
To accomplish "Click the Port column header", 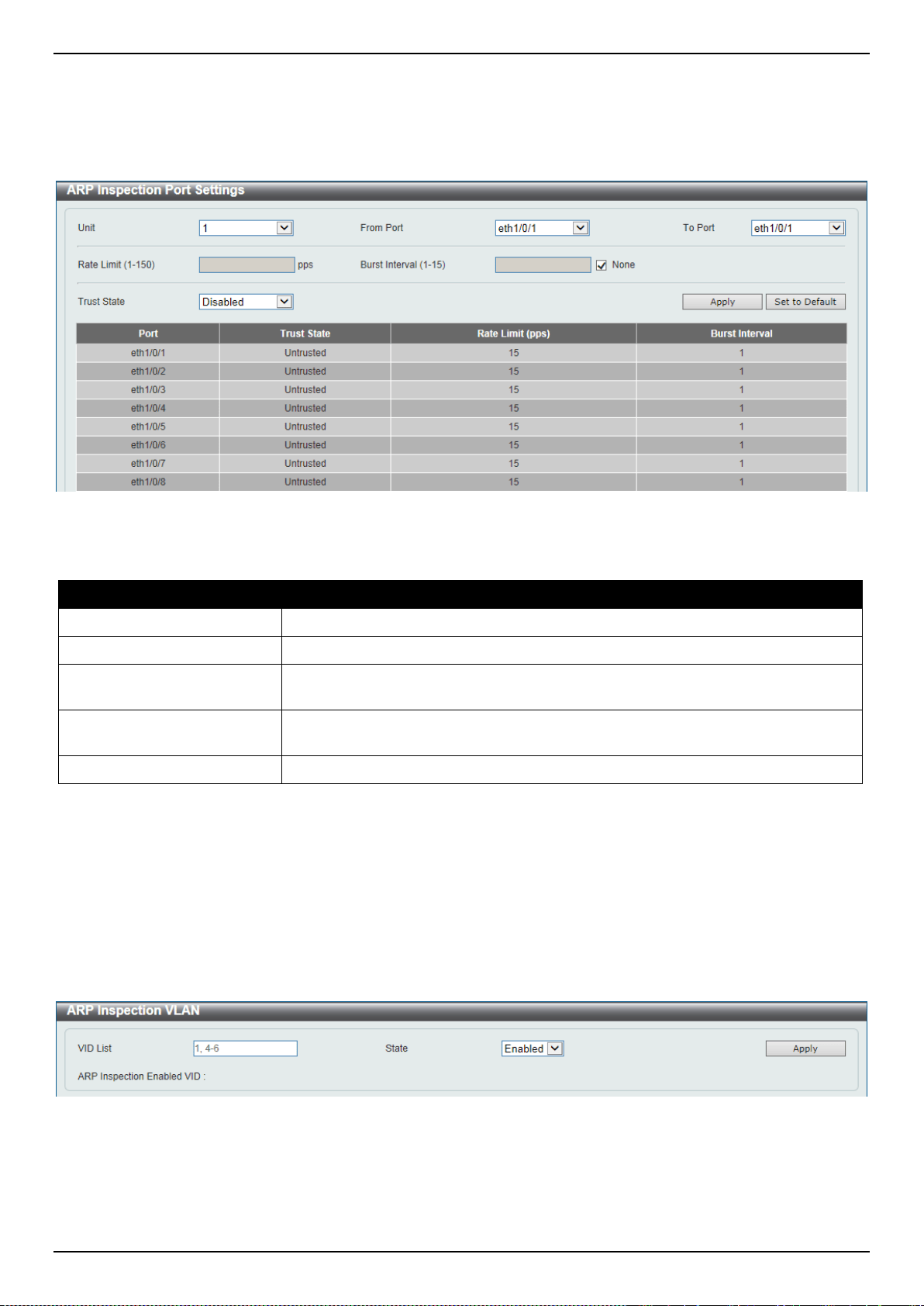I will click(148, 333).
